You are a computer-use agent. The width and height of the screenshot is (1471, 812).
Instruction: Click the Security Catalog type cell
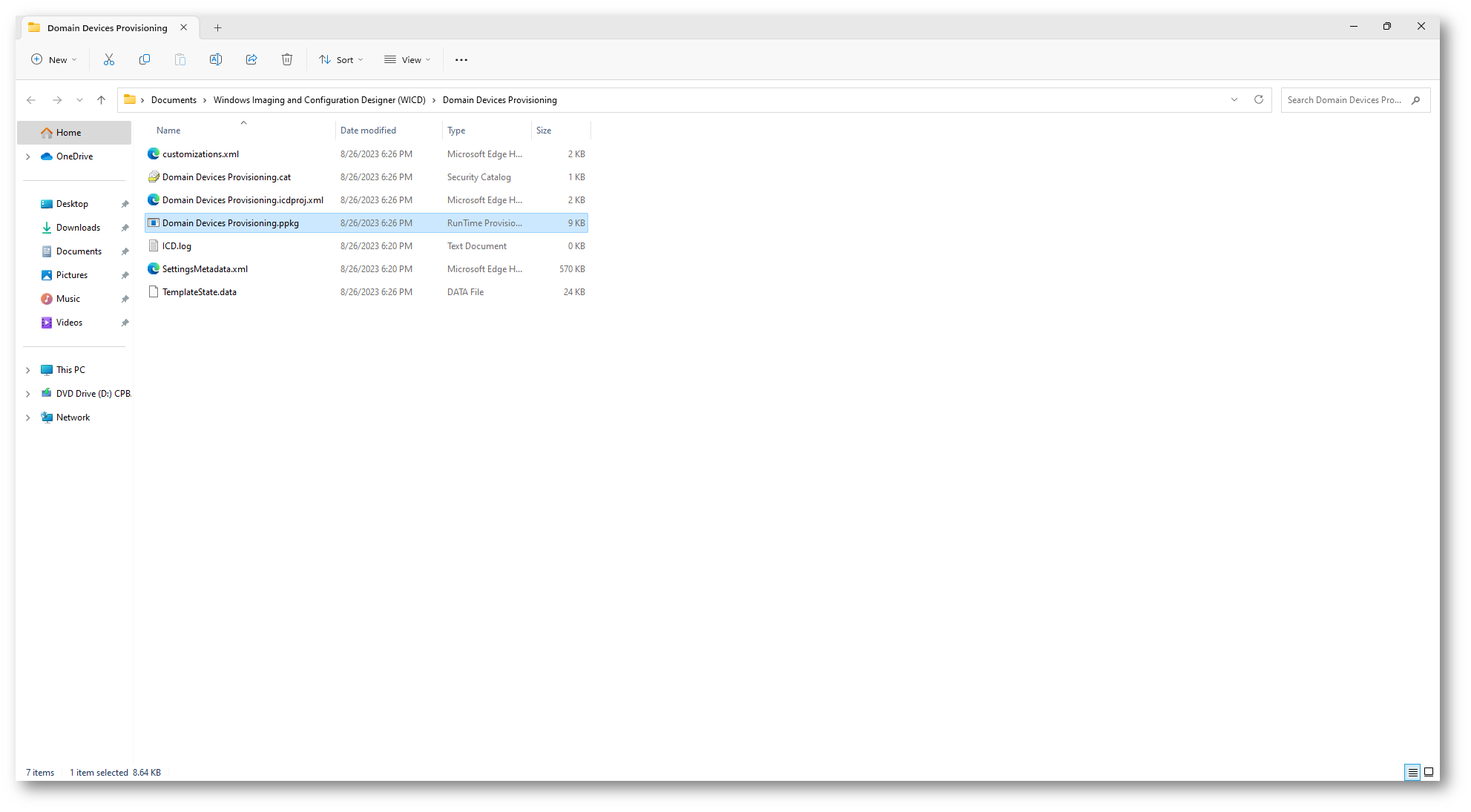click(x=479, y=177)
